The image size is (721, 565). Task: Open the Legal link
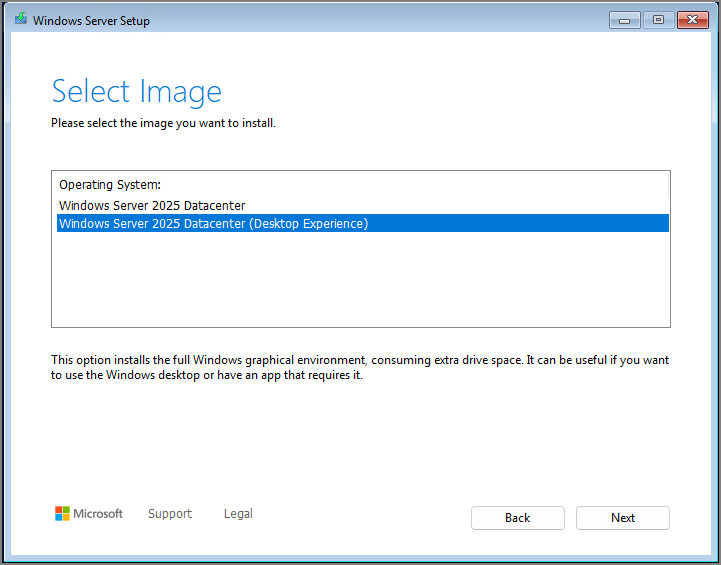[238, 514]
